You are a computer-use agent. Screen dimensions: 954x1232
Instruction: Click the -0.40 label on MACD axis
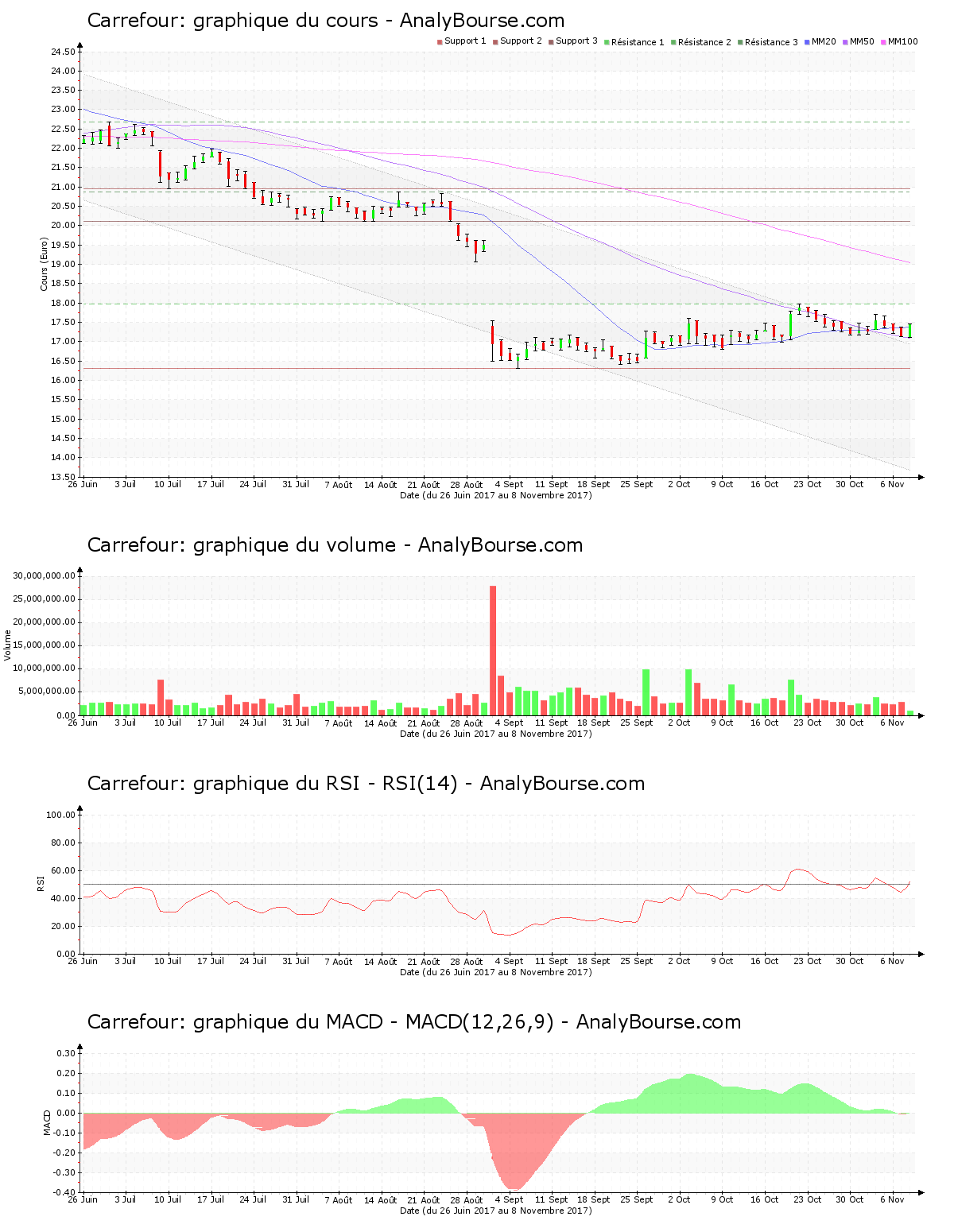[x=65, y=1193]
